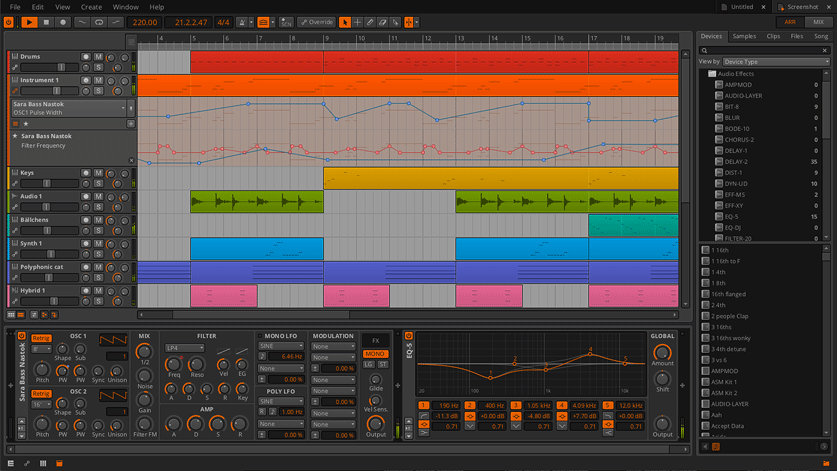Open the Device Type view-by dropdown
This screenshot has height=471, width=837.
point(776,62)
